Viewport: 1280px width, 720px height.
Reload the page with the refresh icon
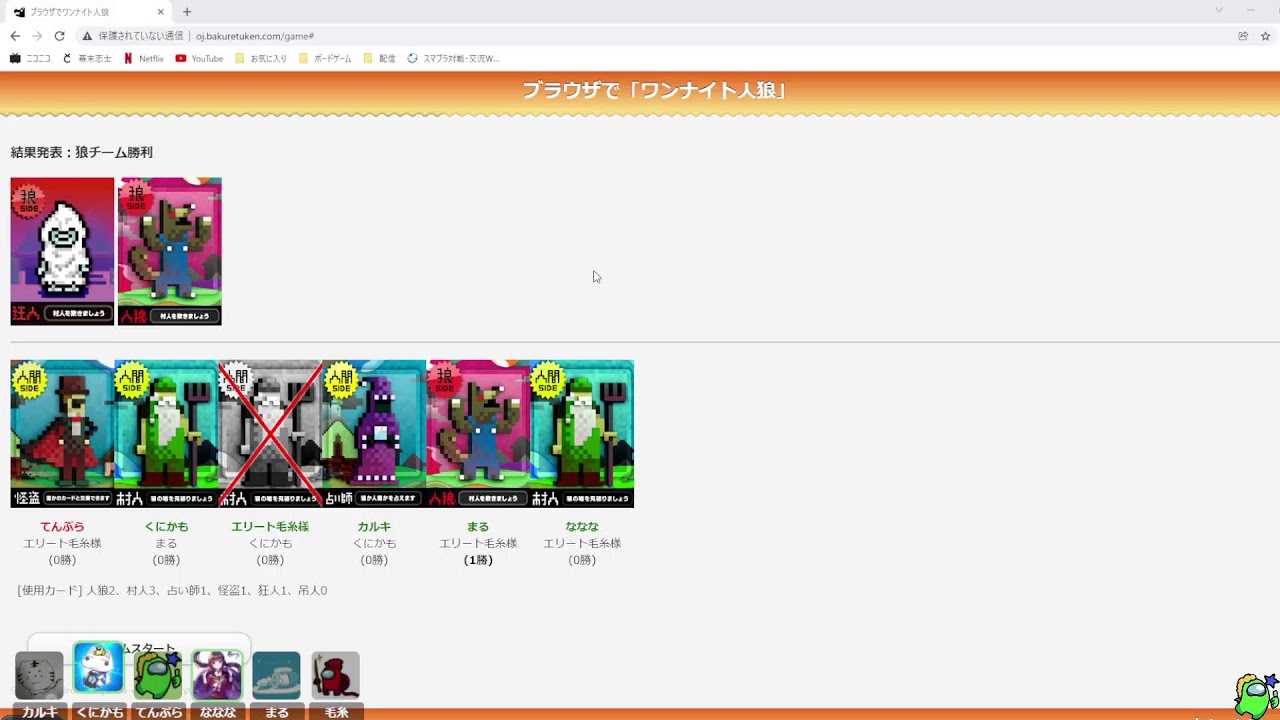click(59, 36)
